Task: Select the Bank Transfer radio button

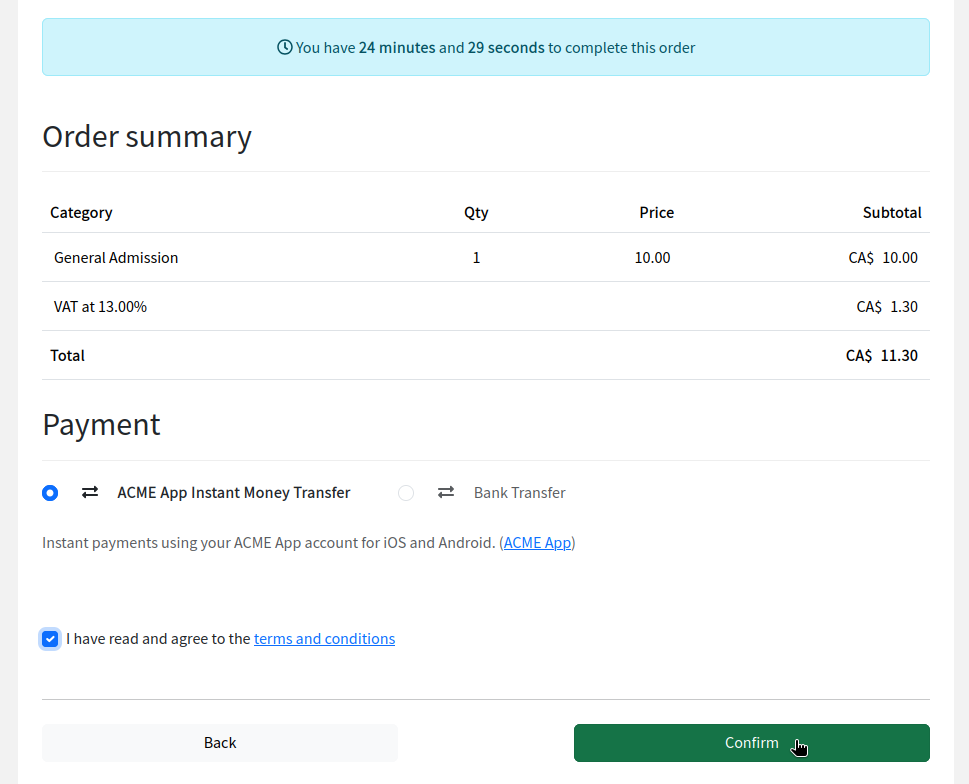Action: pyautogui.click(x=406, y=493)
